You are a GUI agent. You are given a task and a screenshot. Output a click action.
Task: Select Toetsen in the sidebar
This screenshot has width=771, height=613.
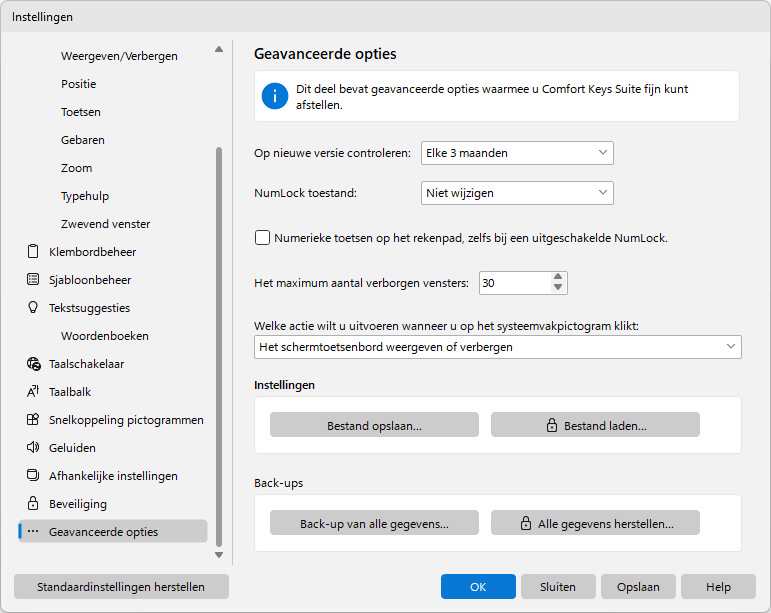coord(81,112)
